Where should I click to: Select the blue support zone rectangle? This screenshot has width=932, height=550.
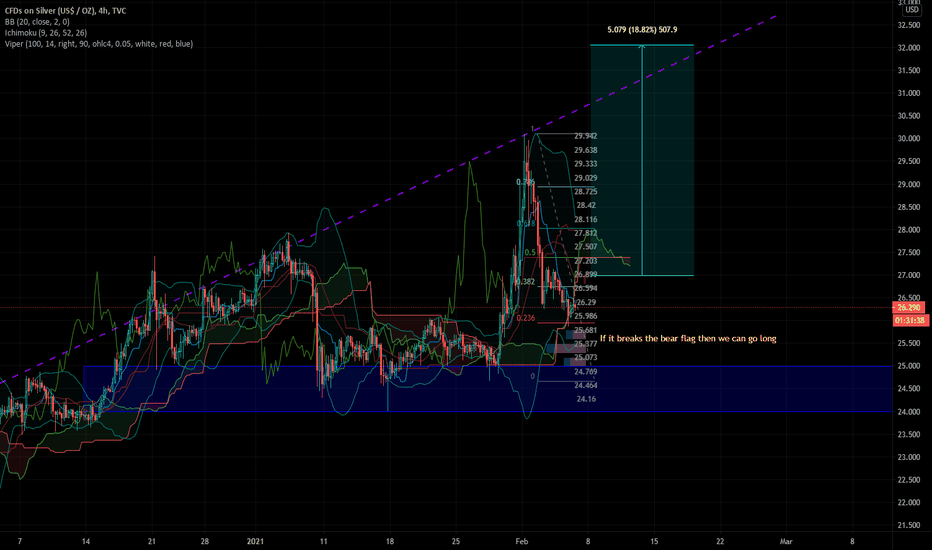point(487,389)
